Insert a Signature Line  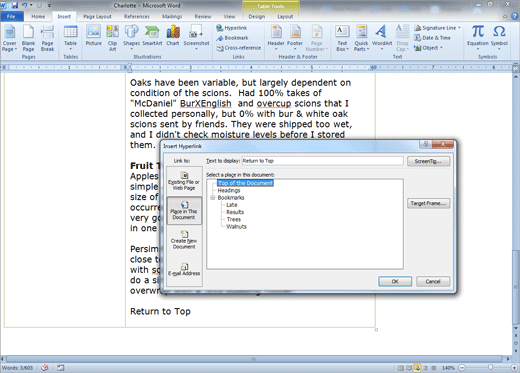tap(437, 28)
